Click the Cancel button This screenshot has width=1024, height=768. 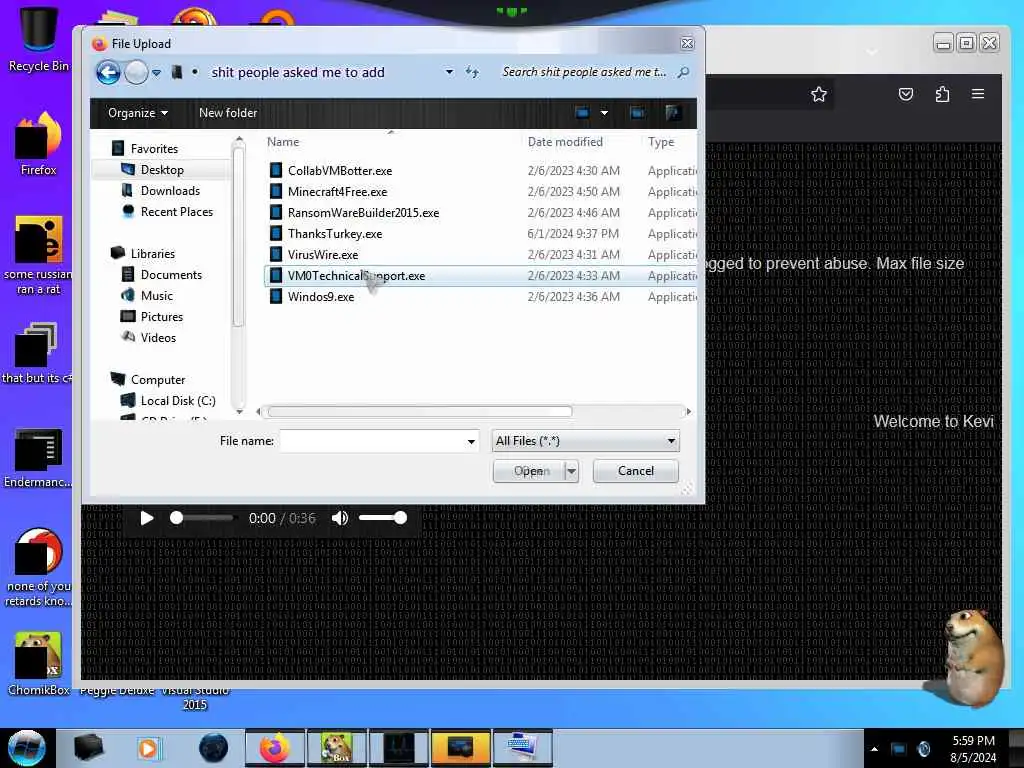635,471
